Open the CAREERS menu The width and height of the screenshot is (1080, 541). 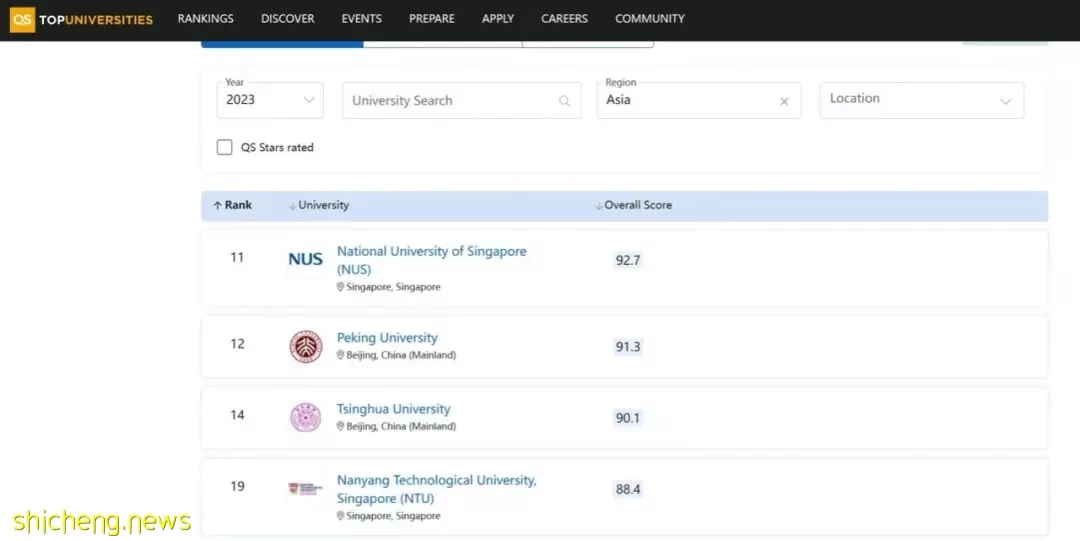(x=564, y=19)
